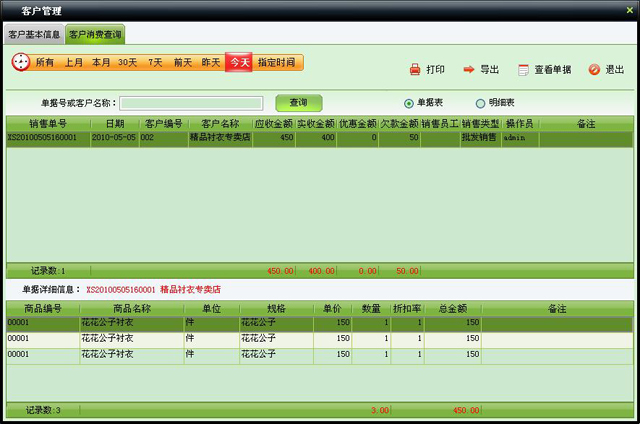Screen dimensions: 640x424
Task: Filter by 30天 time range
Action: [128, 62]
